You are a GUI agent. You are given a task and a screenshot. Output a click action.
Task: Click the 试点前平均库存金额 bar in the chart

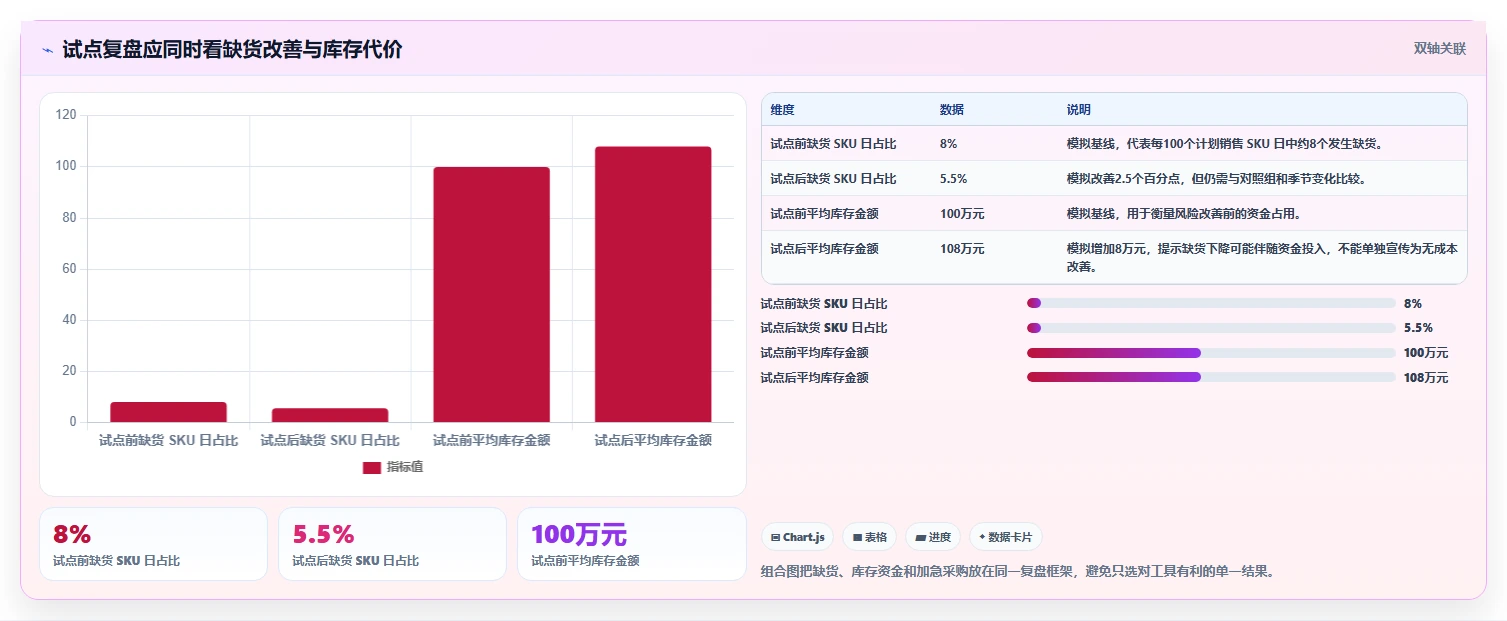pos(491,294)
